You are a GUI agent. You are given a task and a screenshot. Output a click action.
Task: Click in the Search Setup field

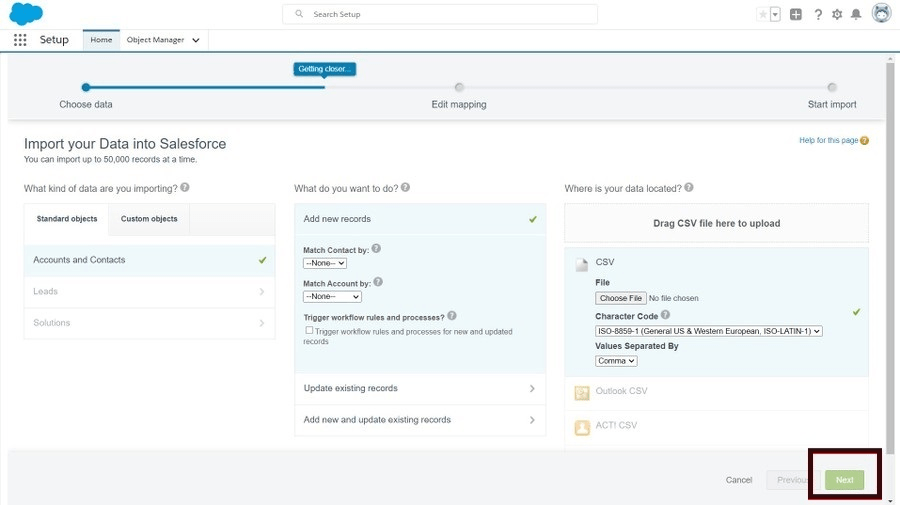[440, 14]
